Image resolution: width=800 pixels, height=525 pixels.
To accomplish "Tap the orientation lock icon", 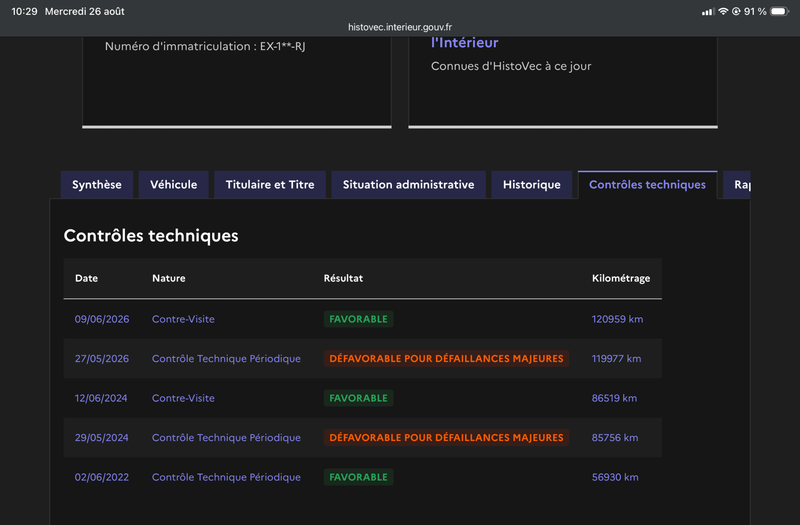I will click(x=736, y=11).
